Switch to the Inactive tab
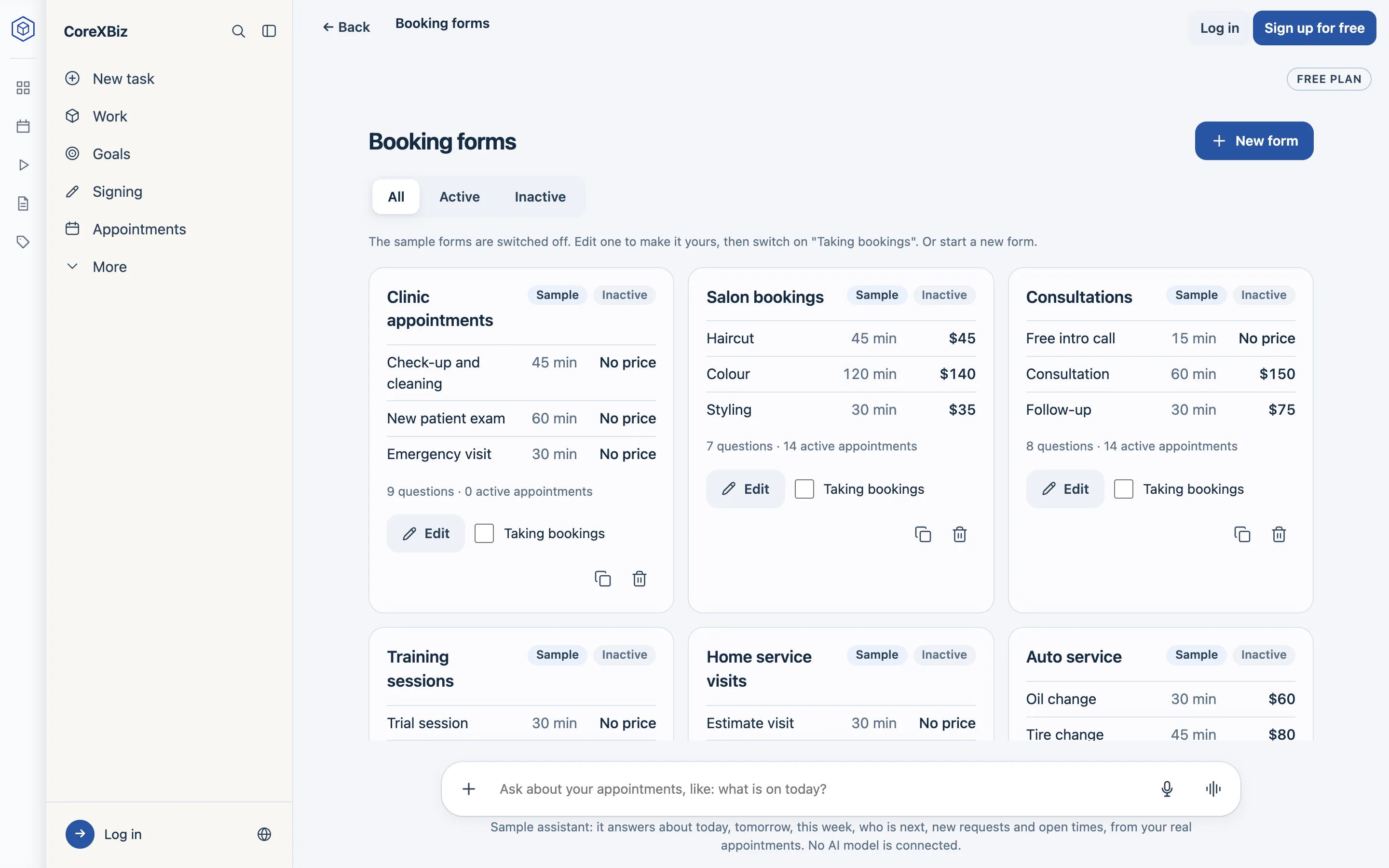1389x868 pixels. (x=540, y=197)
